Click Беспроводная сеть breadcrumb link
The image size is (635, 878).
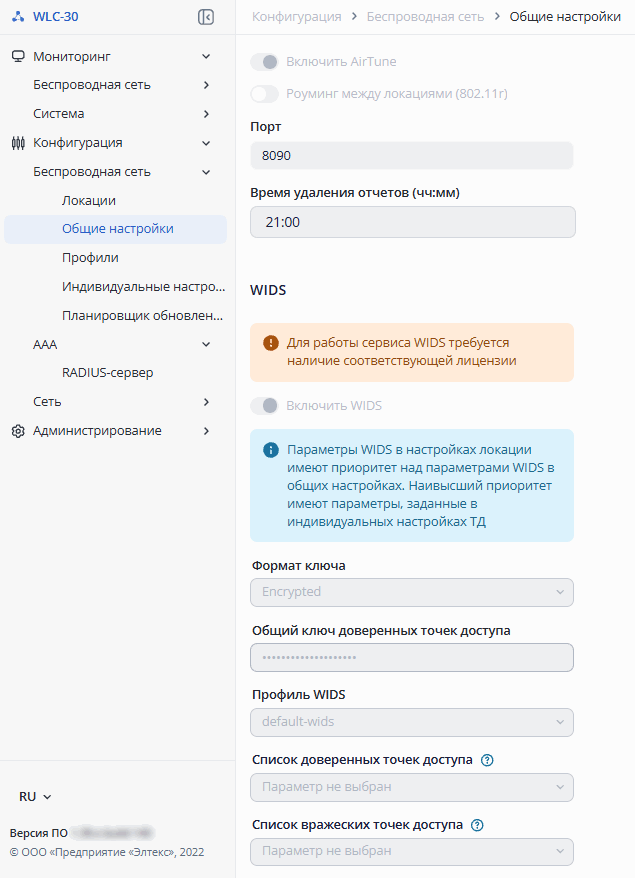(425, 17)
